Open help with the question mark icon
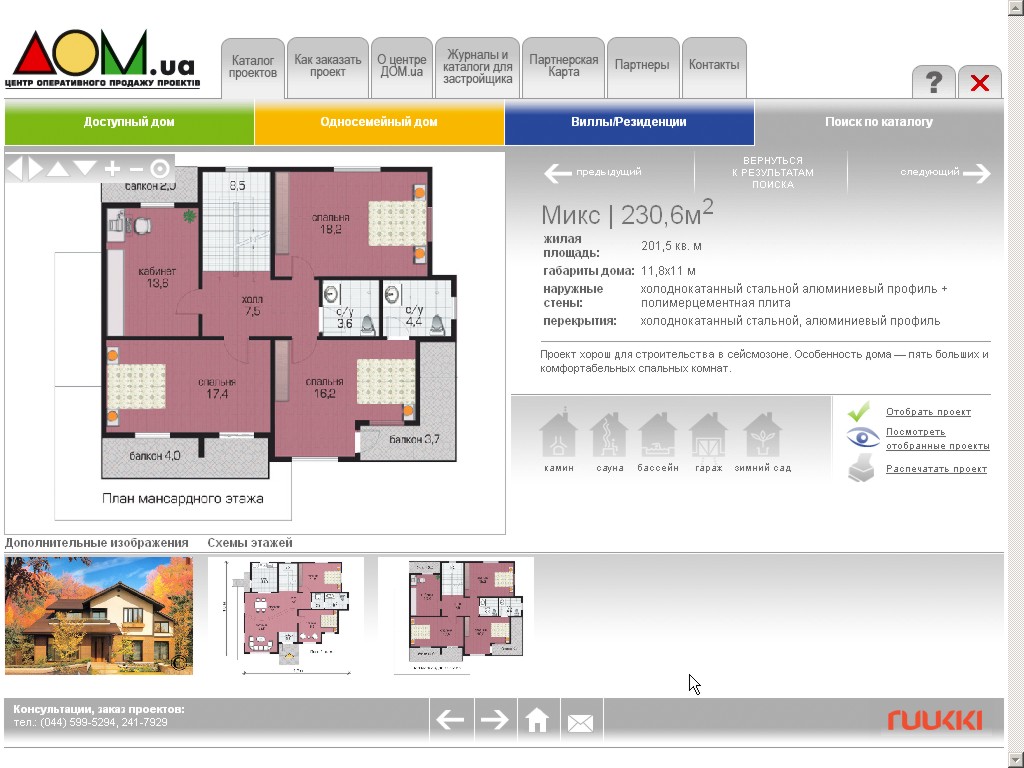 click(x=934, y=82)
